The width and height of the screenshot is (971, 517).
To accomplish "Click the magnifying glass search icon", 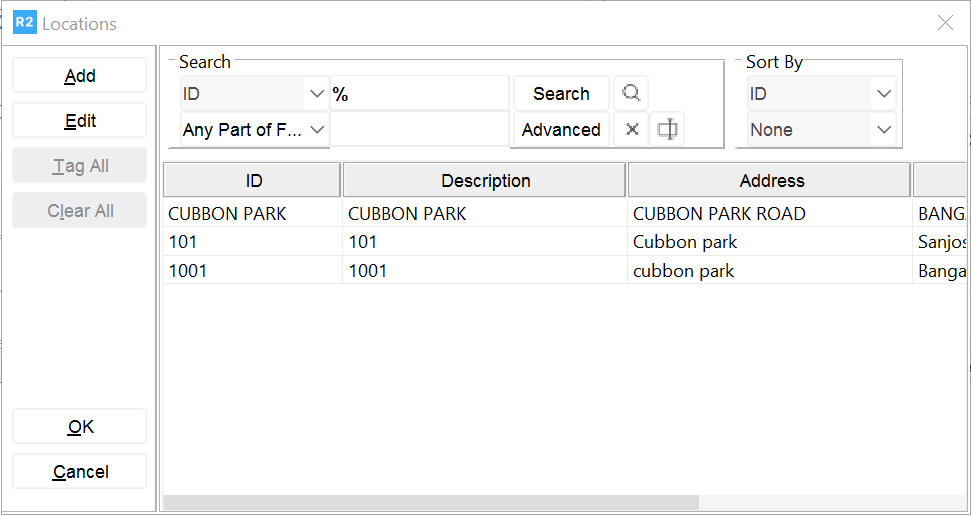I will [631, 94].
